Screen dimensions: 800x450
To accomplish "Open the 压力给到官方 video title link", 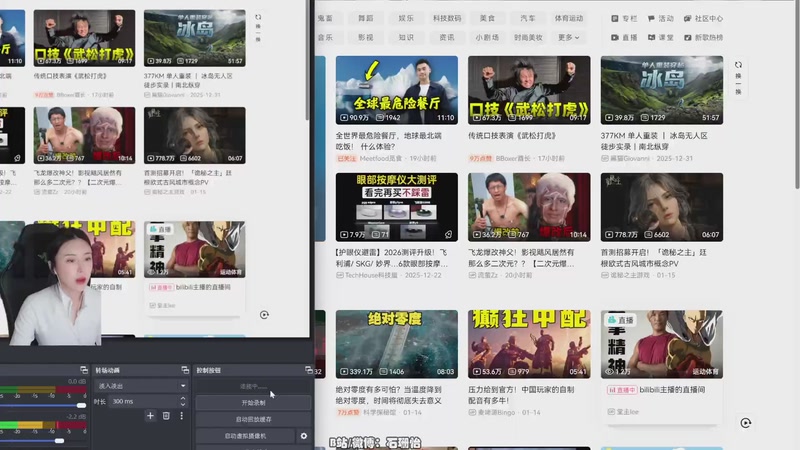I will [x=521, y=395].
